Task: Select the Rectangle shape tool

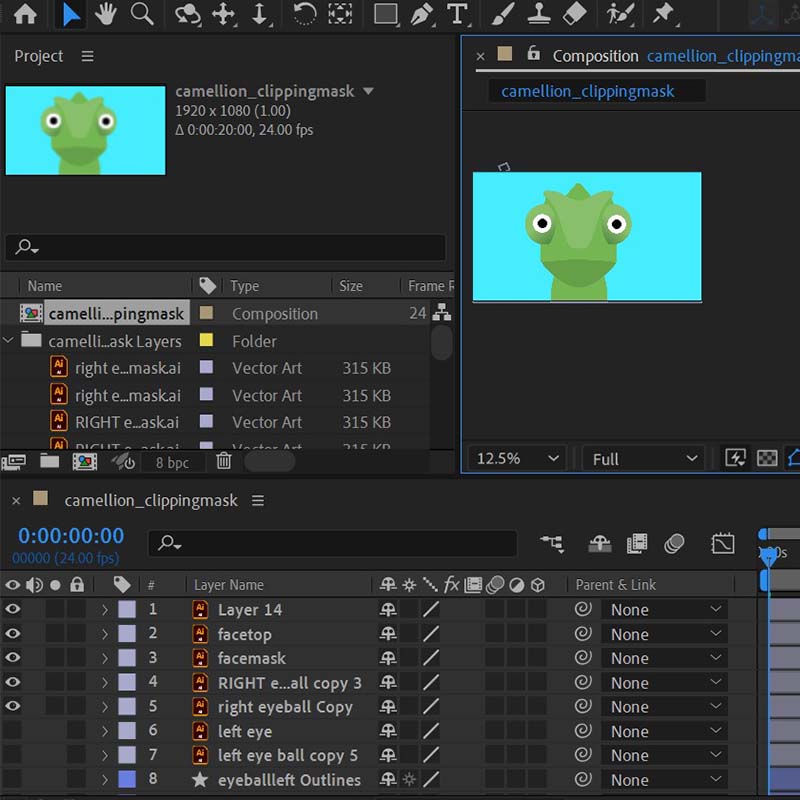Action: point(385,14)
